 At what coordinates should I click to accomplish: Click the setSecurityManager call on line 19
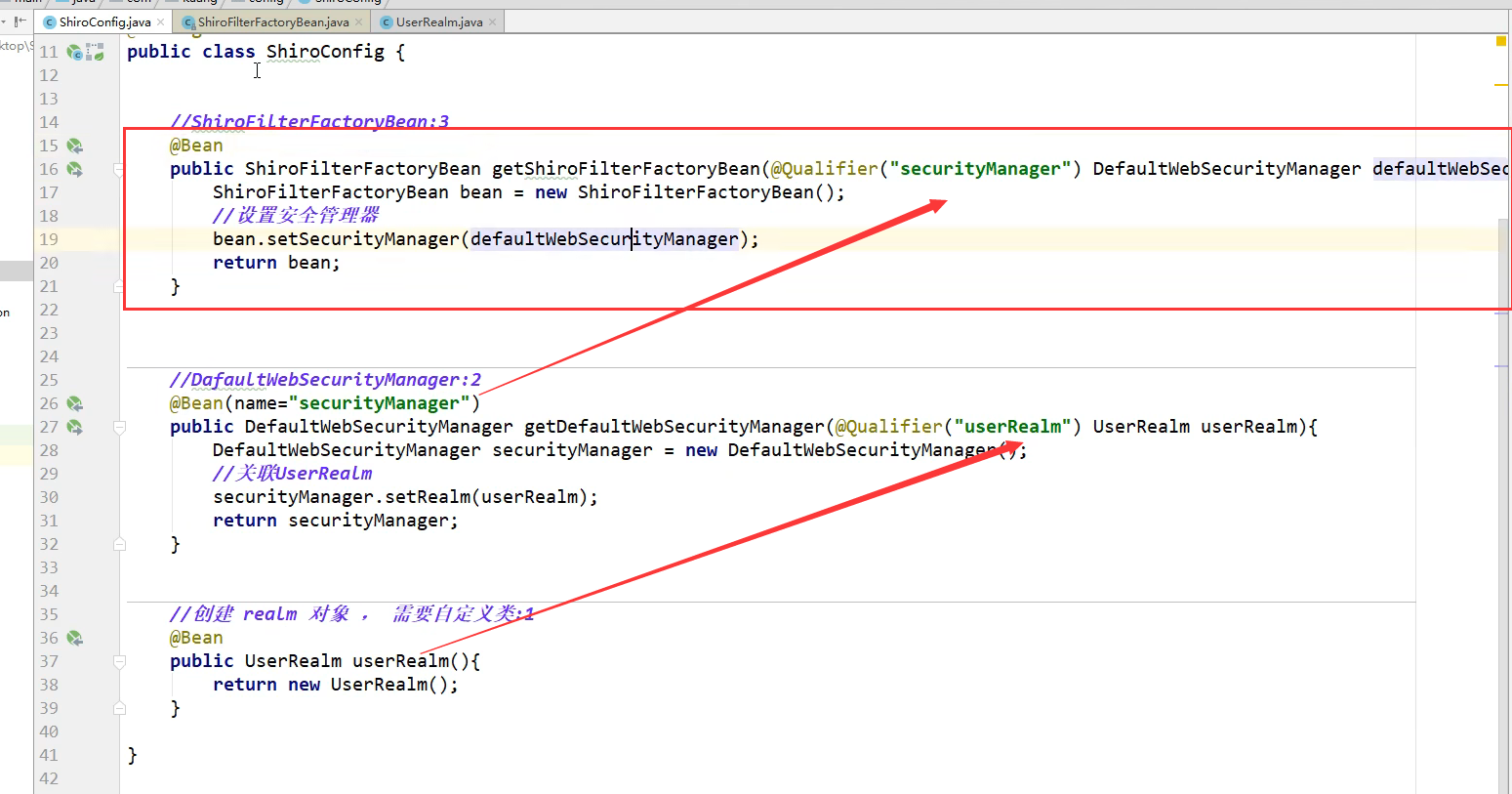click(x=363, y=239)
